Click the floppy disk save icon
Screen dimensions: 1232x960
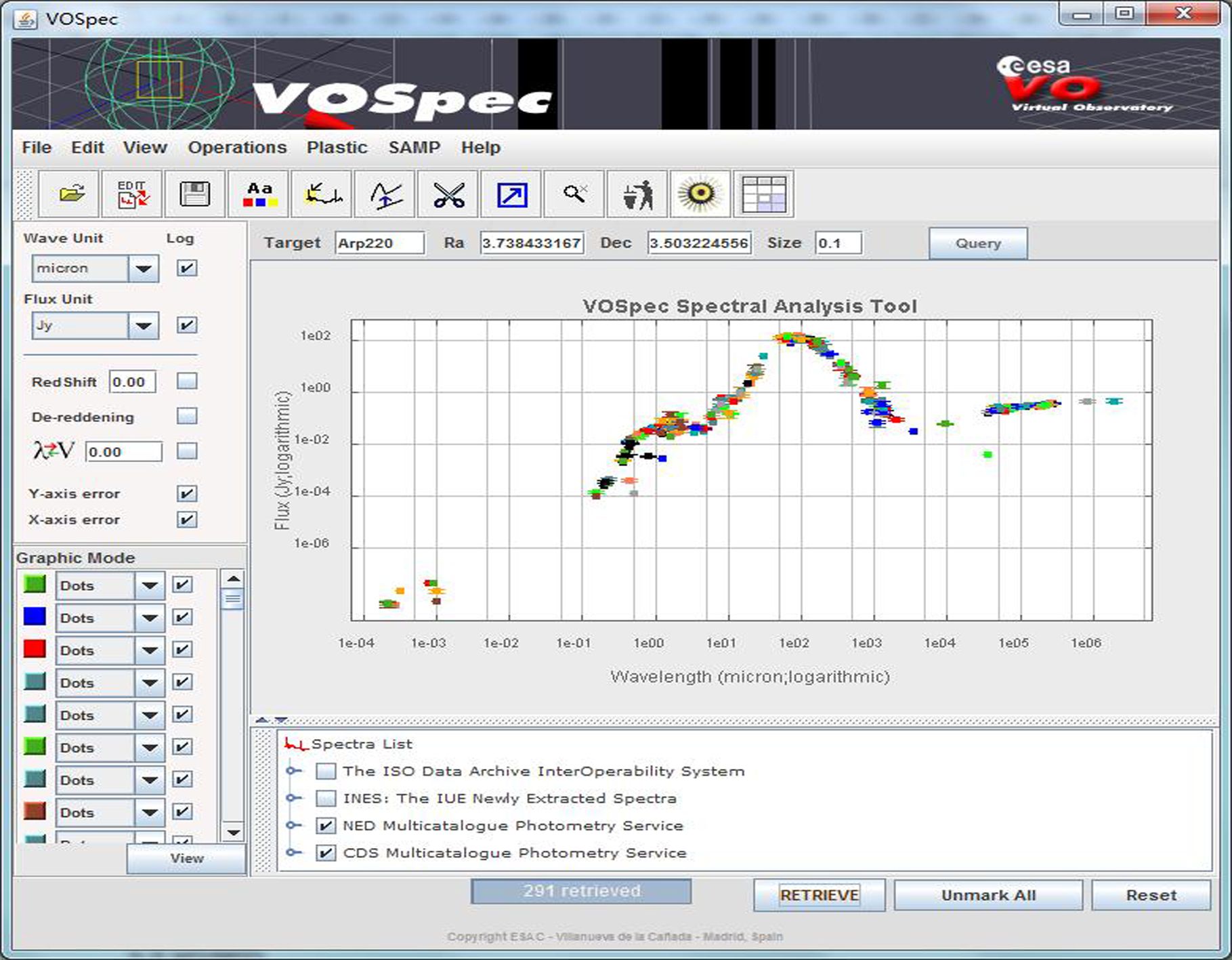point(194,194)
